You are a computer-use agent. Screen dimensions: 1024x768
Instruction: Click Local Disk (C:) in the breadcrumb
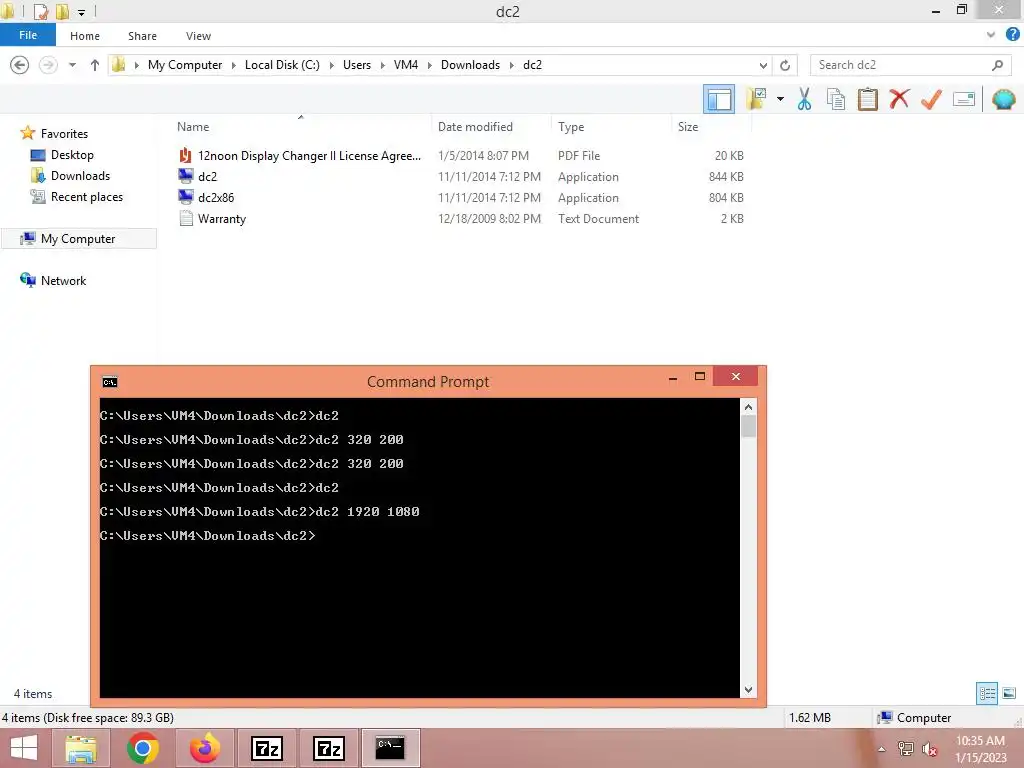[282, 65]
